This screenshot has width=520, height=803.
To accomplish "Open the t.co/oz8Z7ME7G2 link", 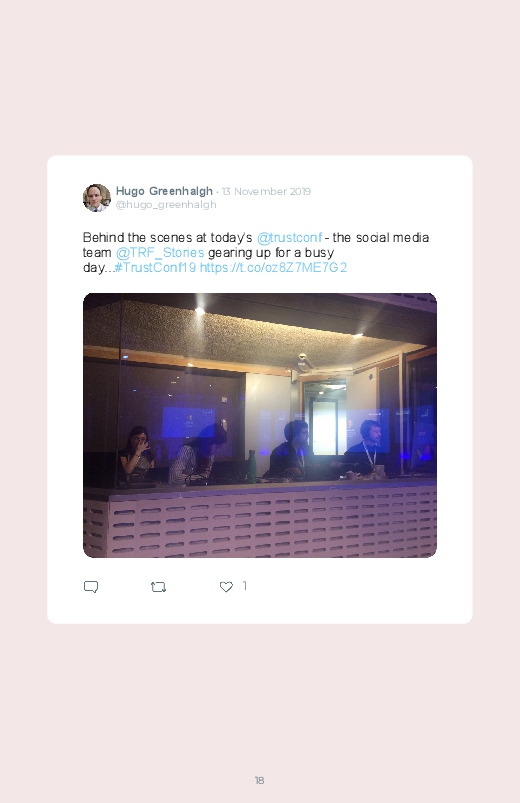I will tap(273, 267).
